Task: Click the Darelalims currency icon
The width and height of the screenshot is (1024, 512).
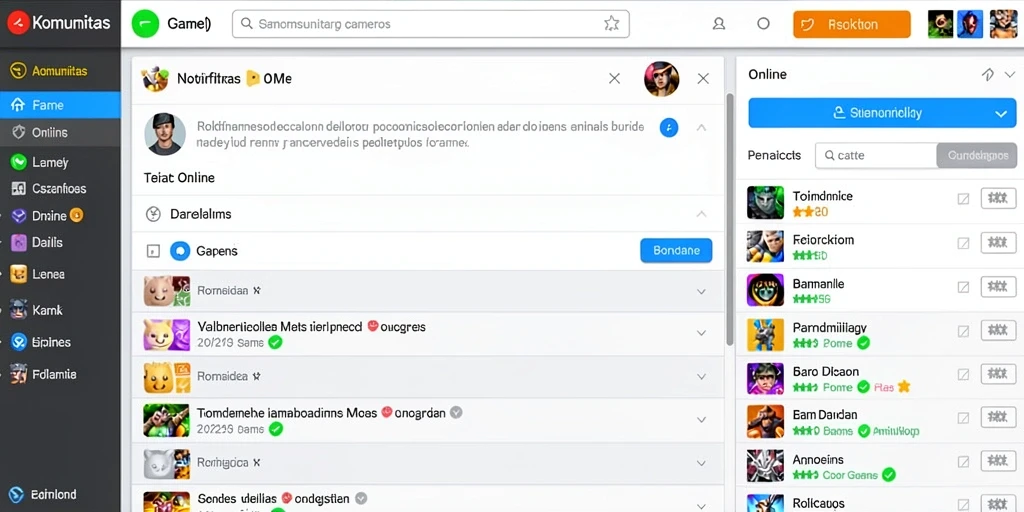Action: tap(153, 214)
